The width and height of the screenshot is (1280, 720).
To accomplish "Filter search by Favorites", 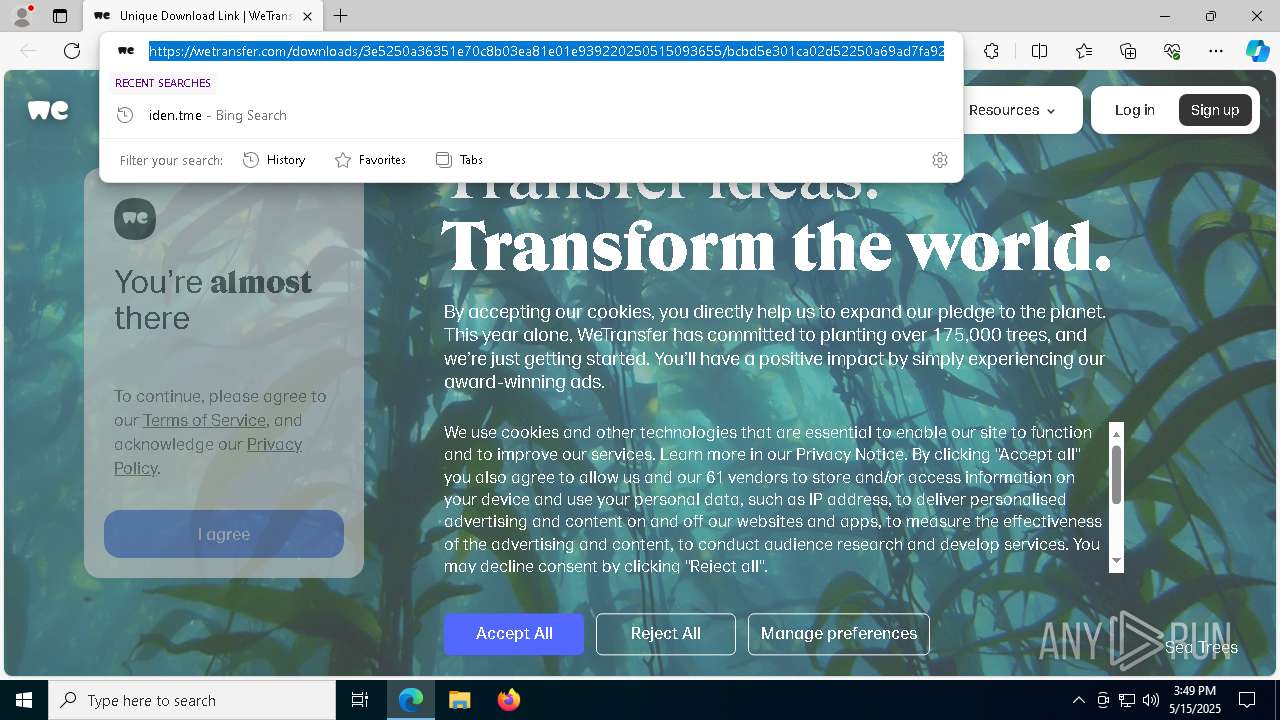I will click(x=370, y=160).
